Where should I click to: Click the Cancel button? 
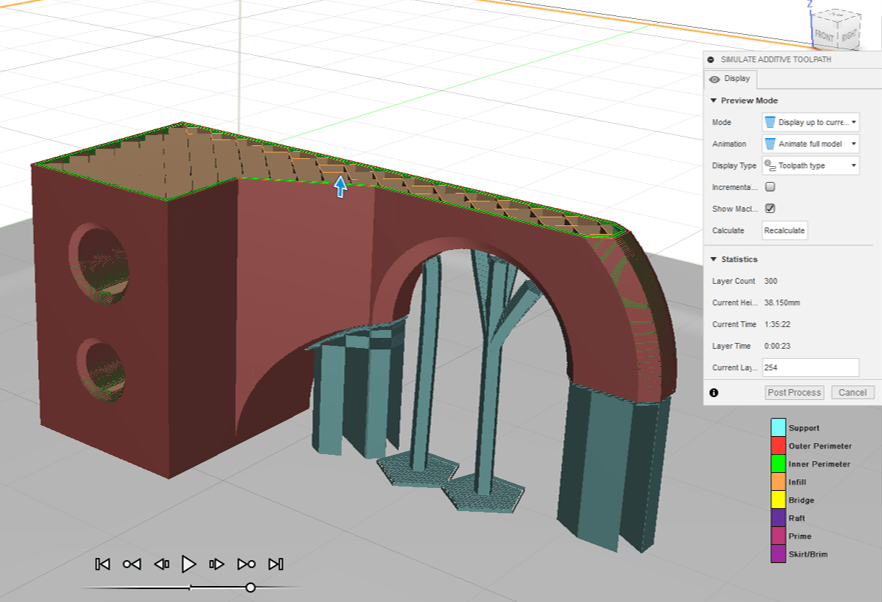coord(852,393)
